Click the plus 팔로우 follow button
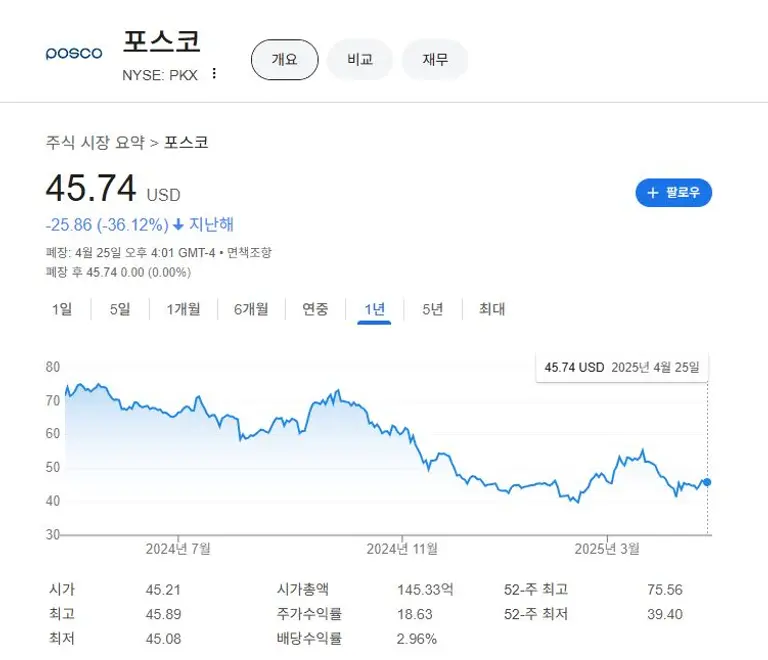Viewport: 768px width, 660px height. coord(673,193)
